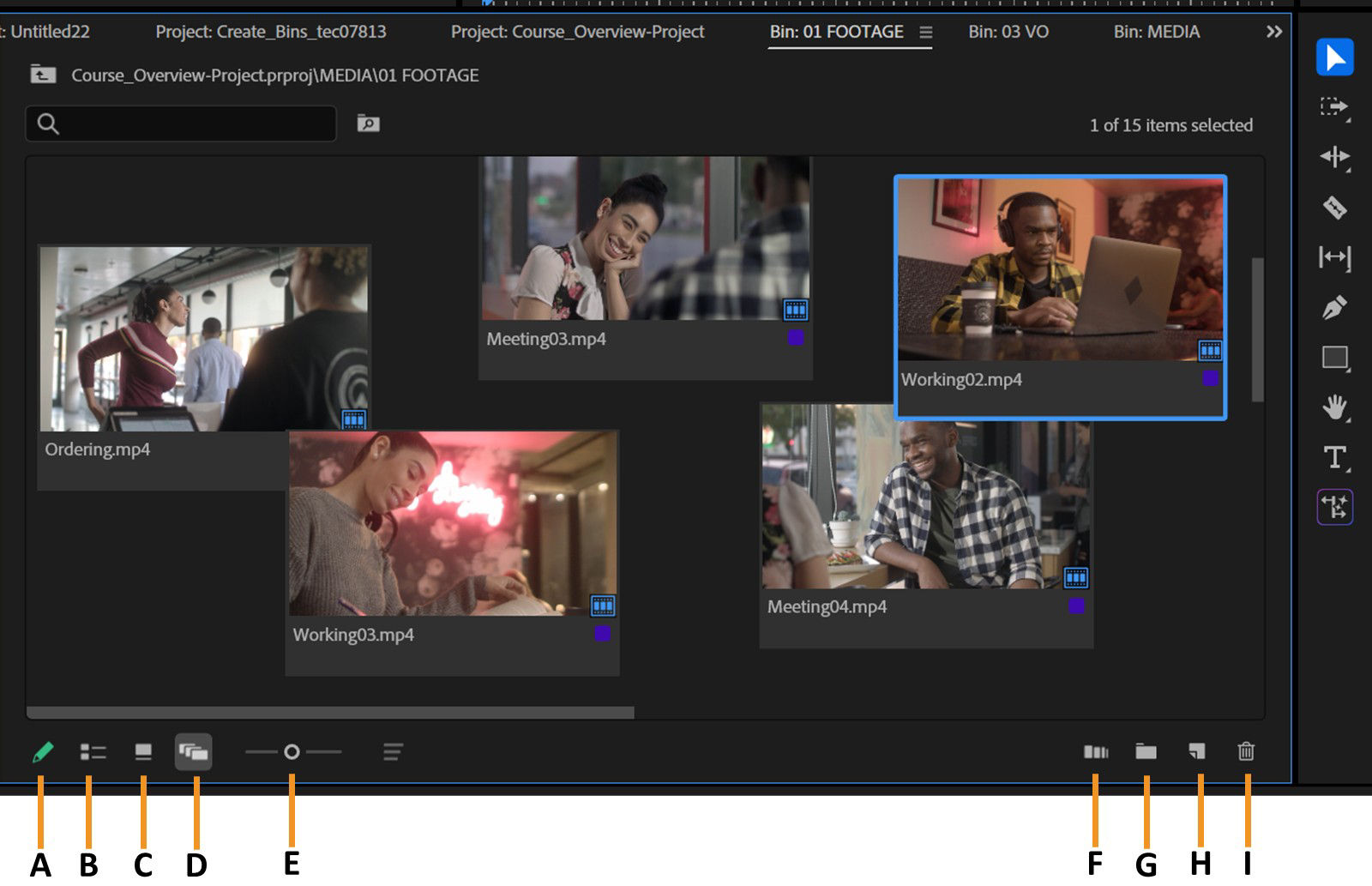The width and height of the screenshot is (1372, 886).
Task: Open the sort options icon beside the slider
Action: pyautogui.click(x=393, y=751)
